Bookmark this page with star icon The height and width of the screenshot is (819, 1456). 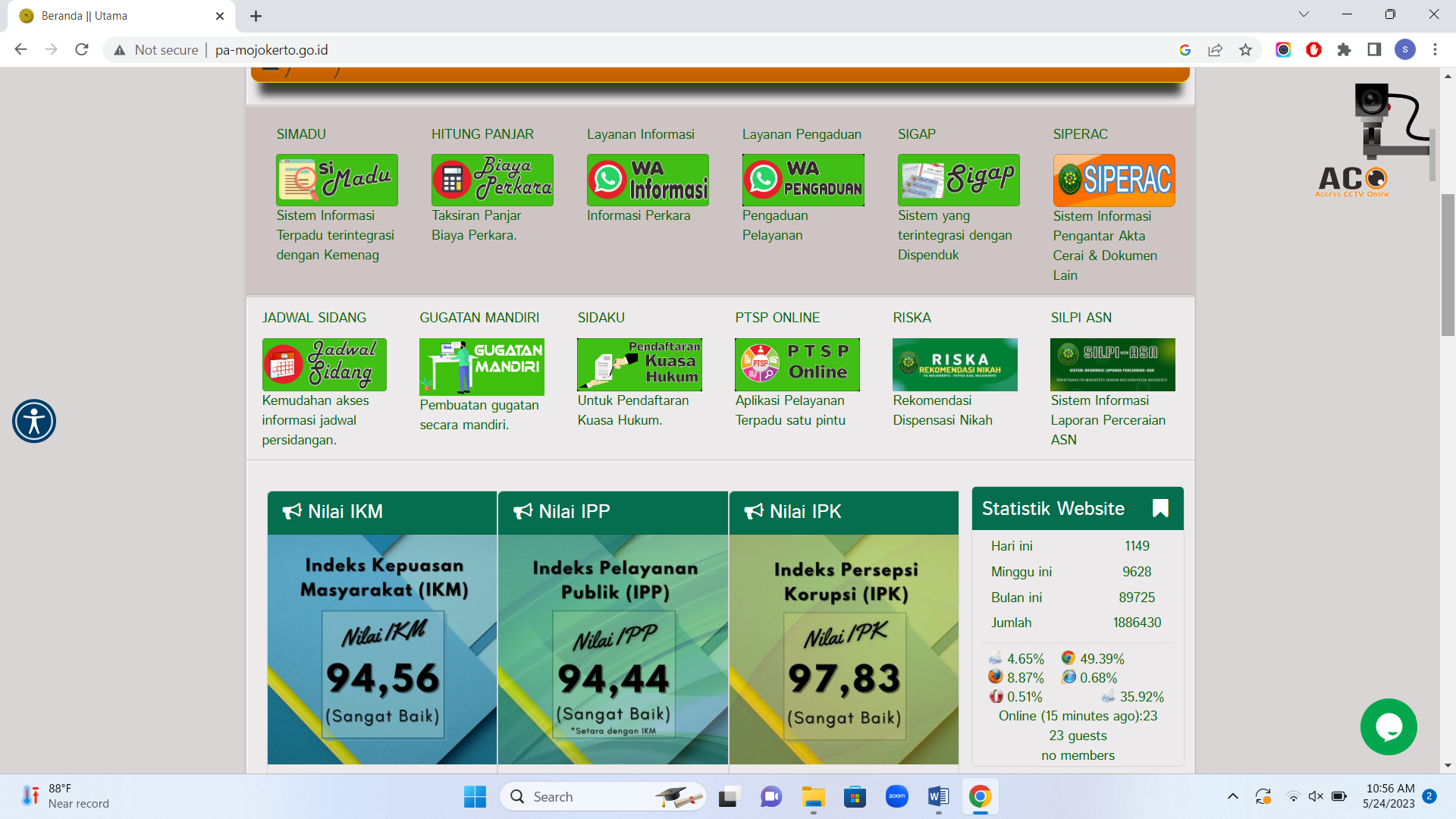(x=1245, y=50)
